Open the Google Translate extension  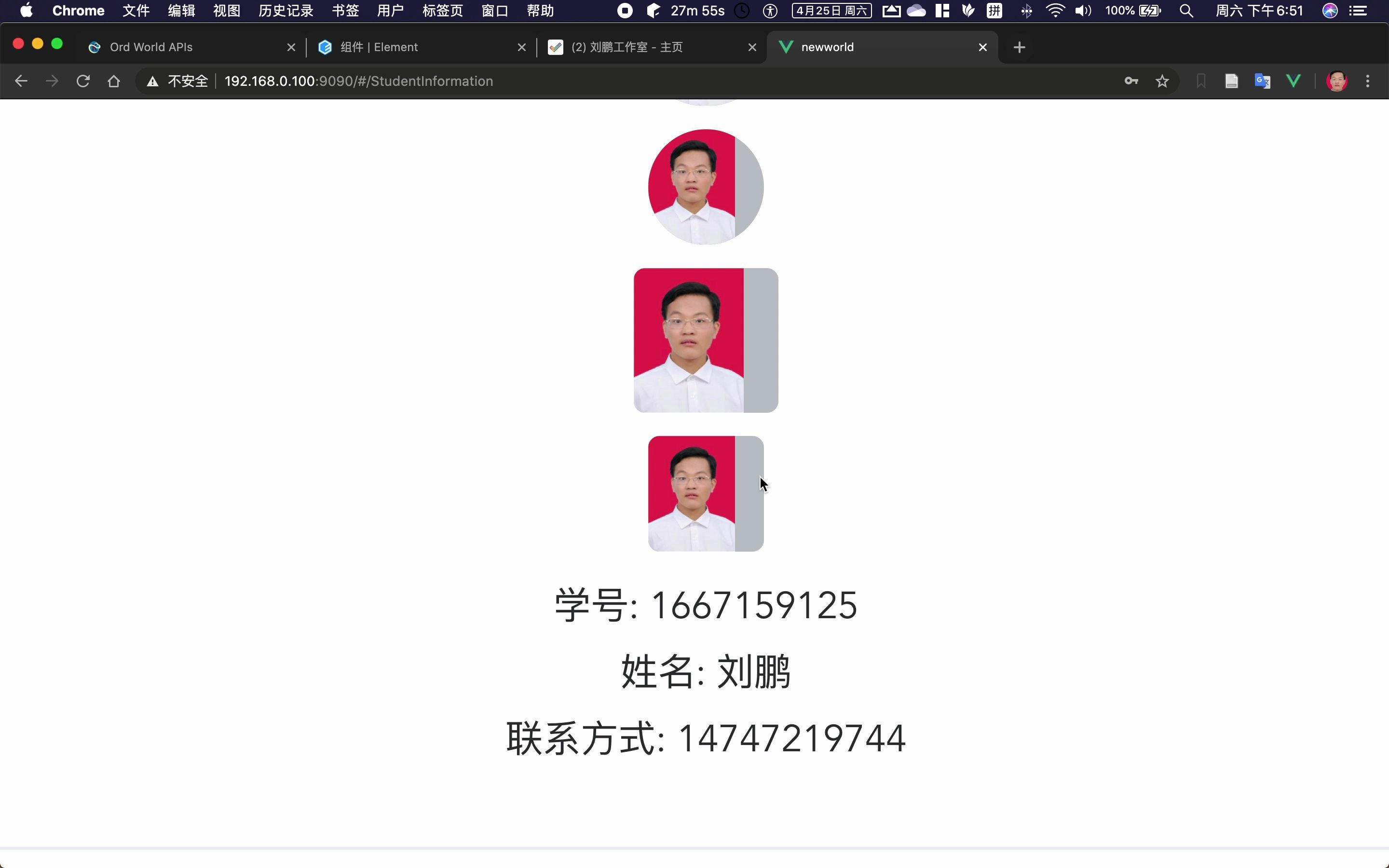click(1263, 81)
